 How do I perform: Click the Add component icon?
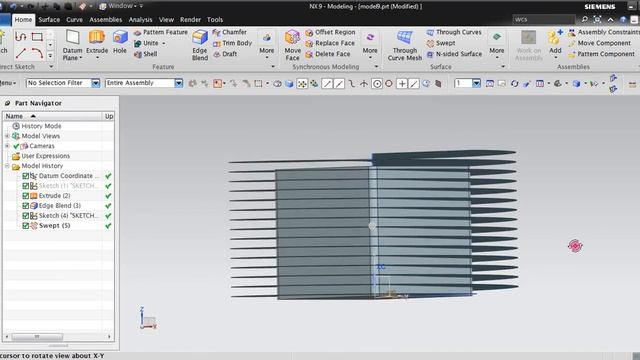tap(555, 42)
